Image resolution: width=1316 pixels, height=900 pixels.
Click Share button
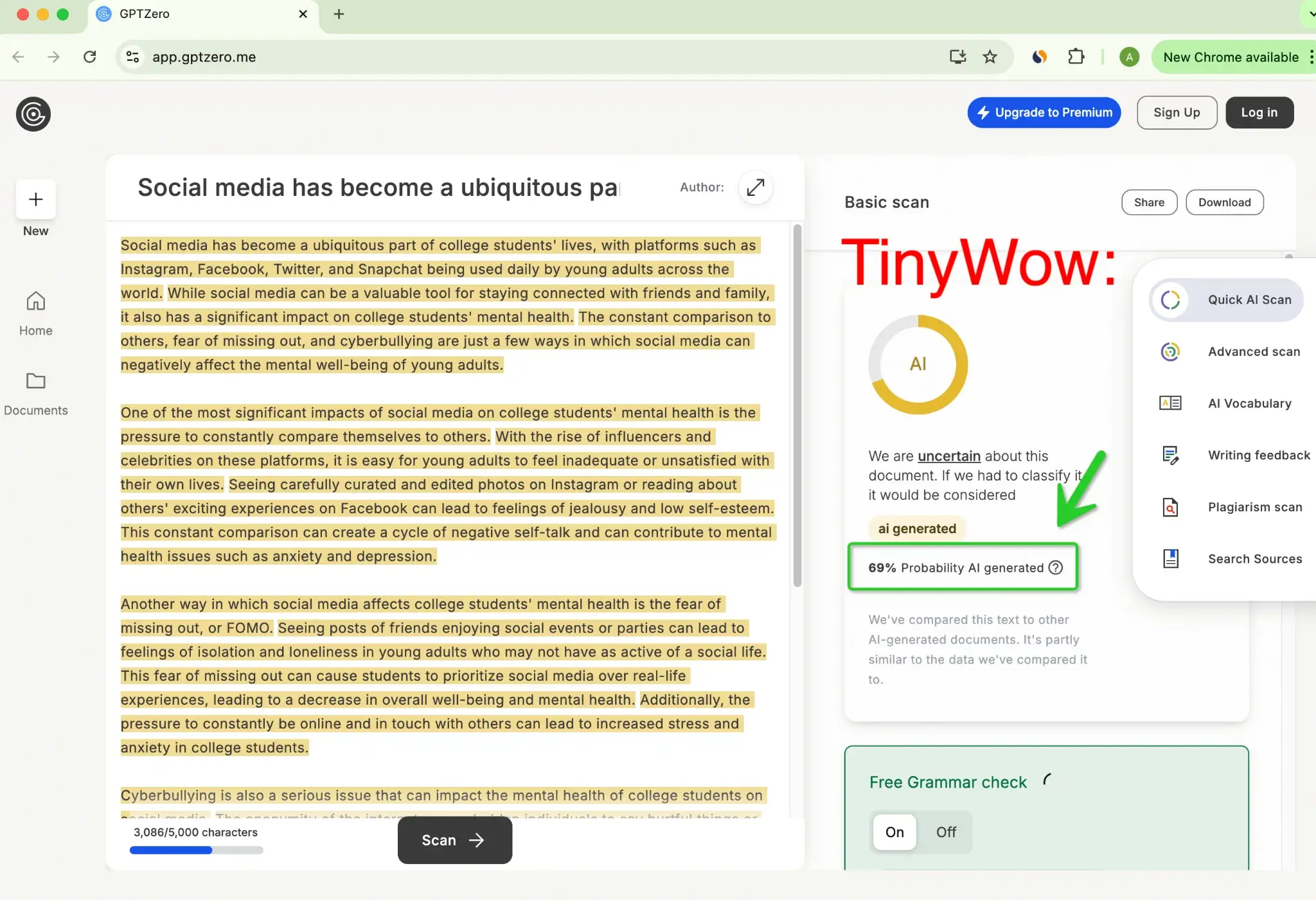pos(1149,202)
